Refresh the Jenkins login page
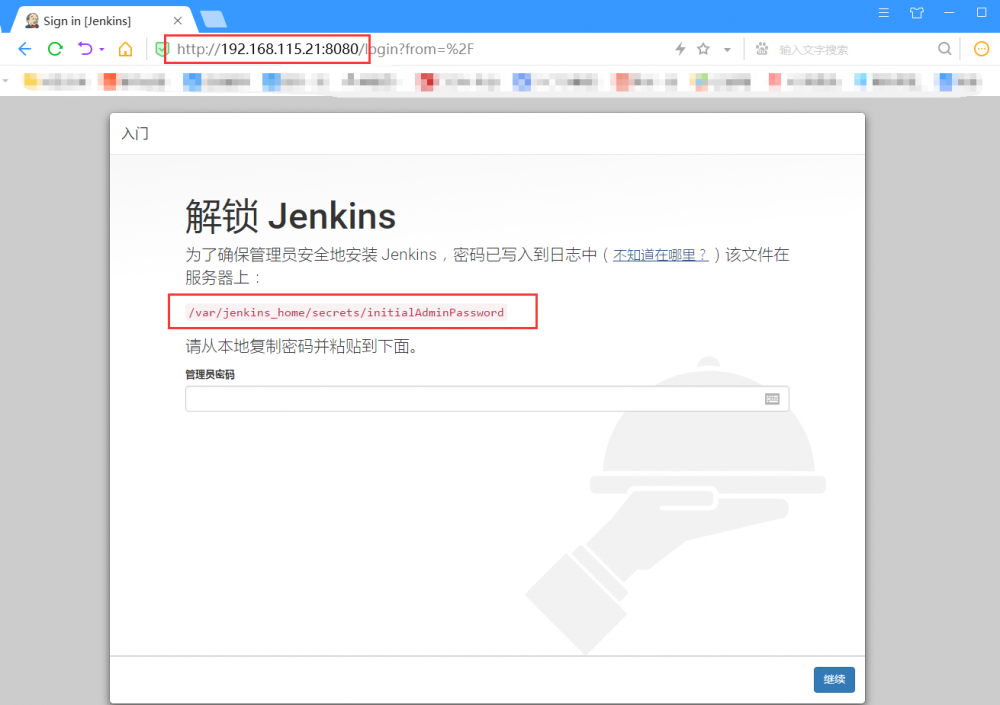The image size is (1000, 705). [53, 48]
